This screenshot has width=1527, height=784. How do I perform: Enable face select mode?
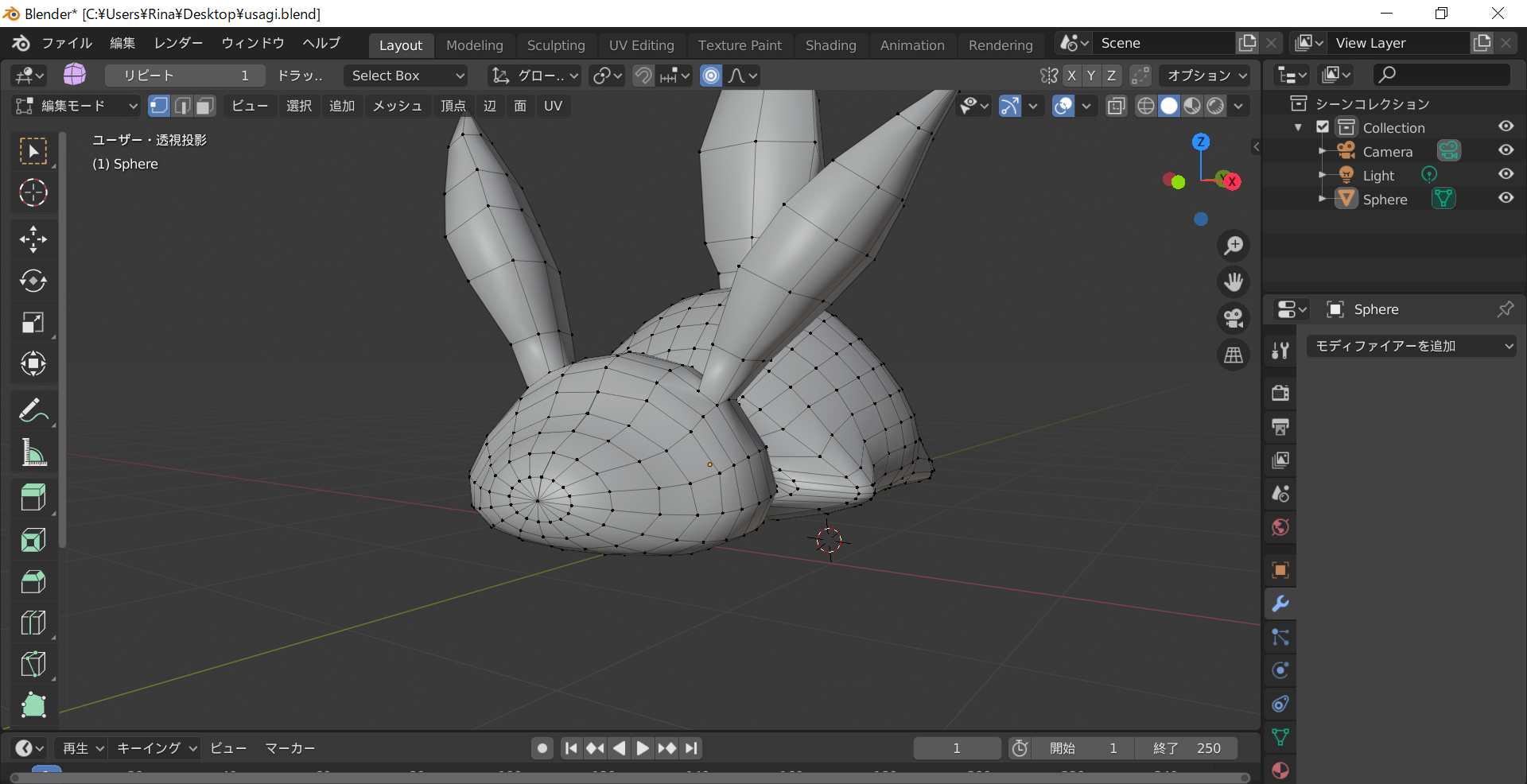(205, 106)
